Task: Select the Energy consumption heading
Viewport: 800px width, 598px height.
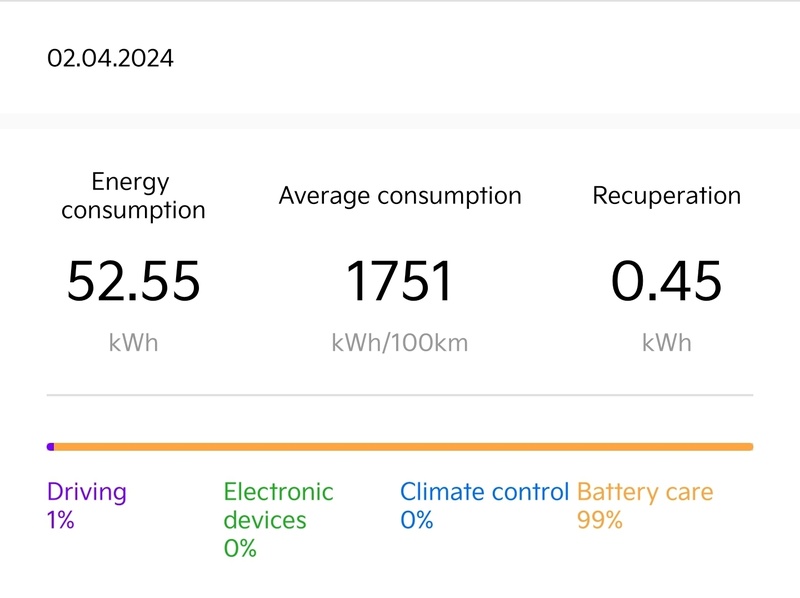Action: (132, 196)
